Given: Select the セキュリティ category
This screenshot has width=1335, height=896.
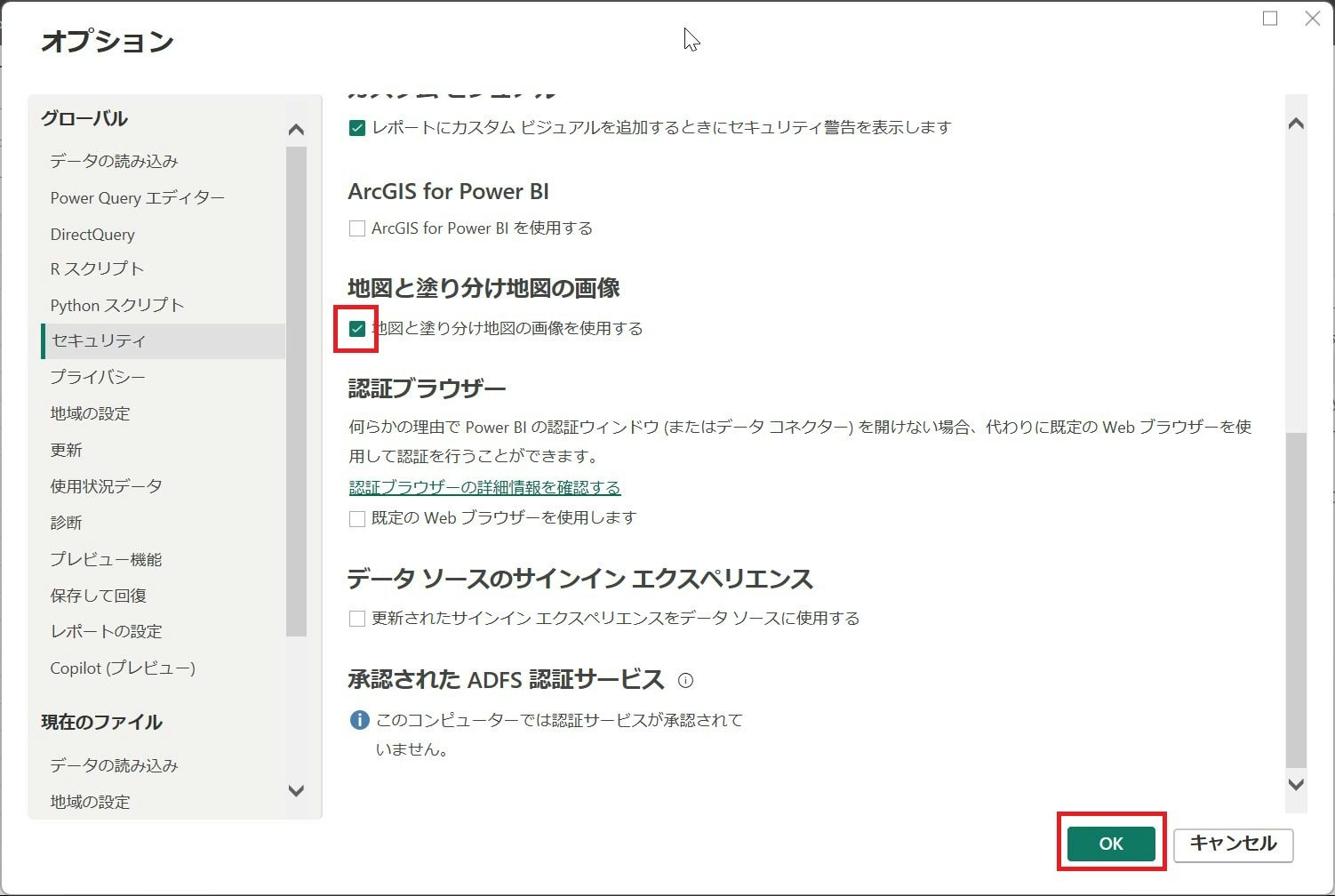Looking at the screenshot, I should pos(164,341).
